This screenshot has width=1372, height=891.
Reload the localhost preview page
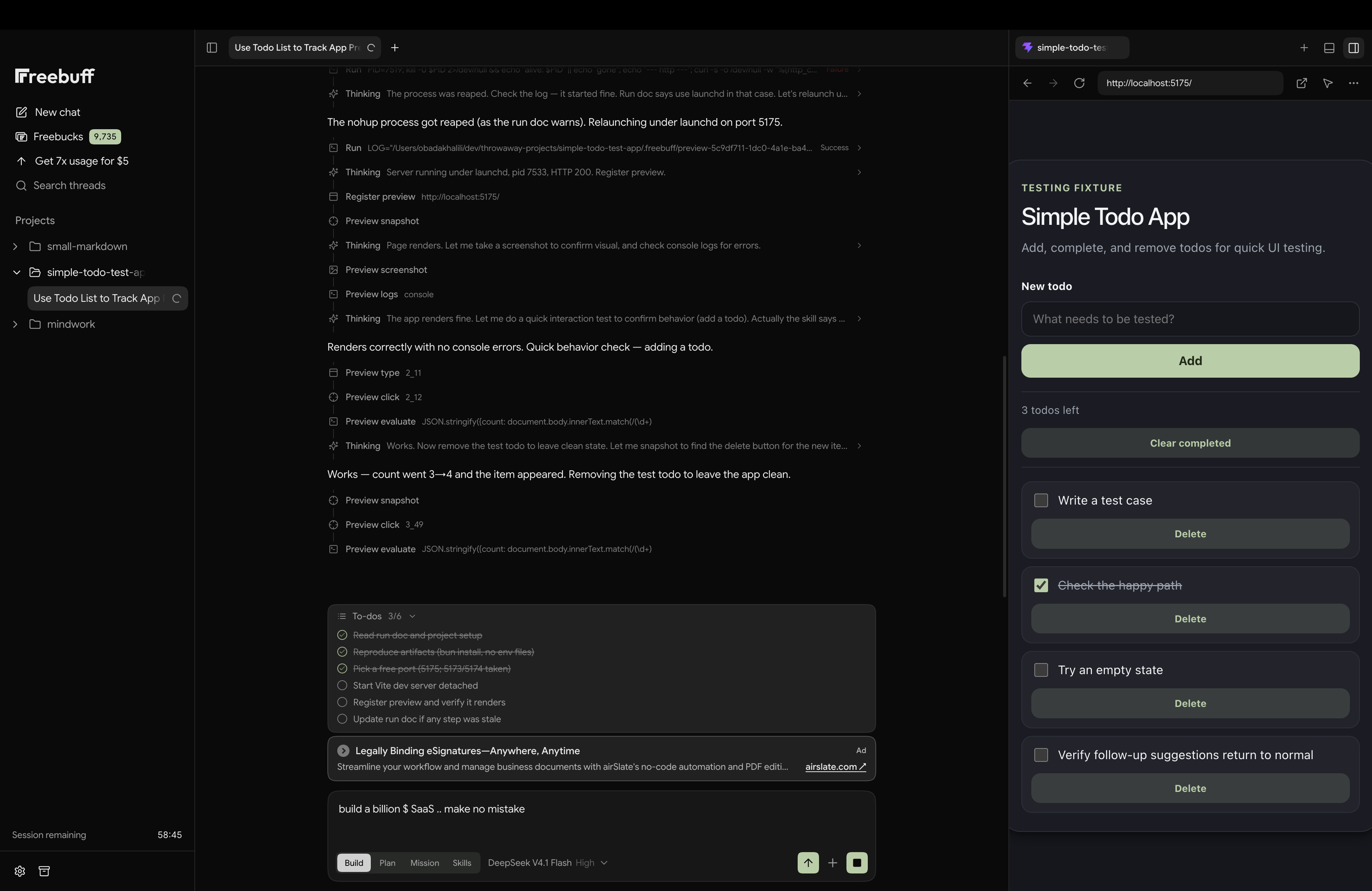point(1079,83)
